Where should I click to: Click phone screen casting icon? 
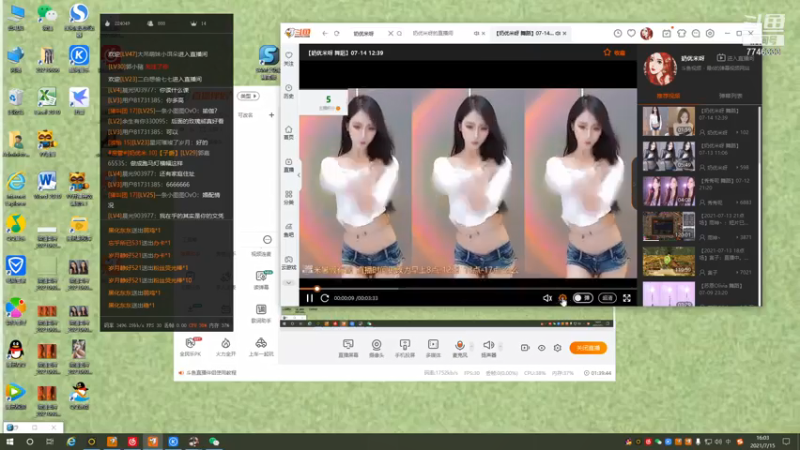pos(405,348)
